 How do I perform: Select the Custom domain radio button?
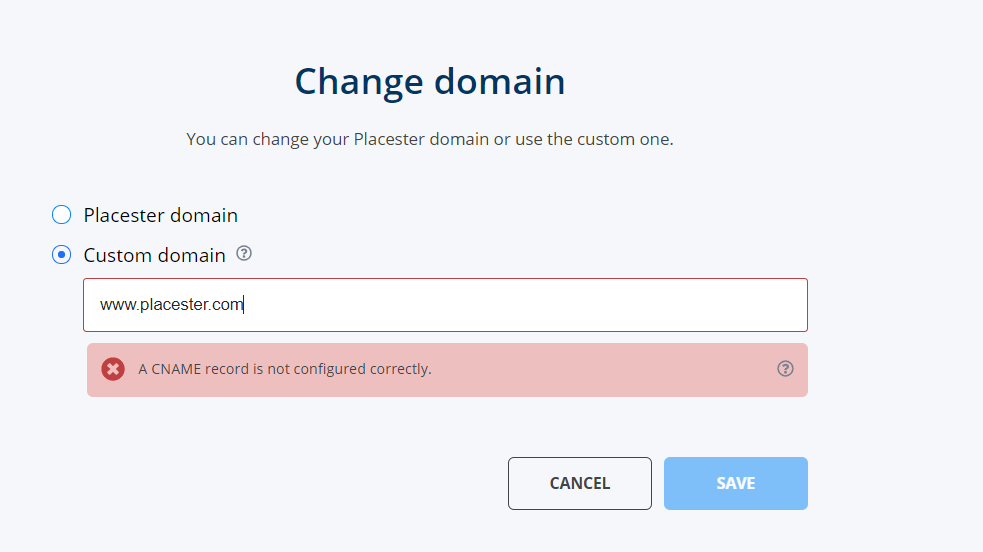(x=62, y=255)
